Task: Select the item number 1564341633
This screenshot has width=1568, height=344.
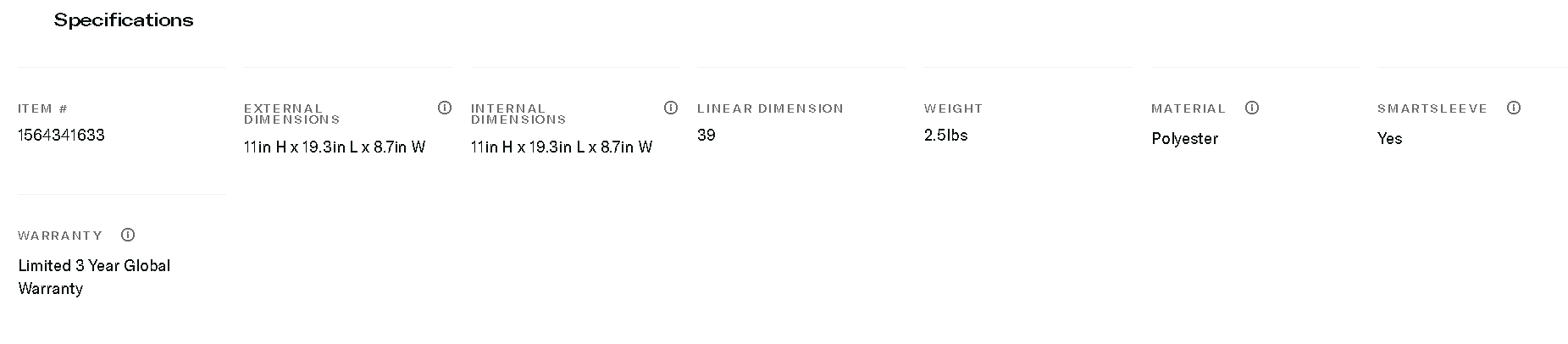Action: 61,136
